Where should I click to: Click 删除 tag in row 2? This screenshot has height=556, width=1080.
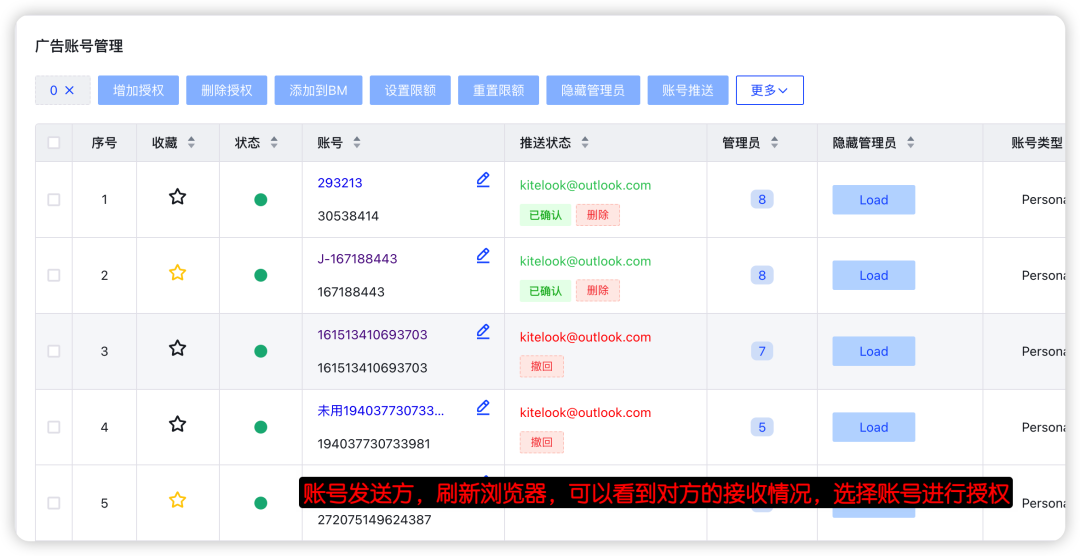(598, 291)
